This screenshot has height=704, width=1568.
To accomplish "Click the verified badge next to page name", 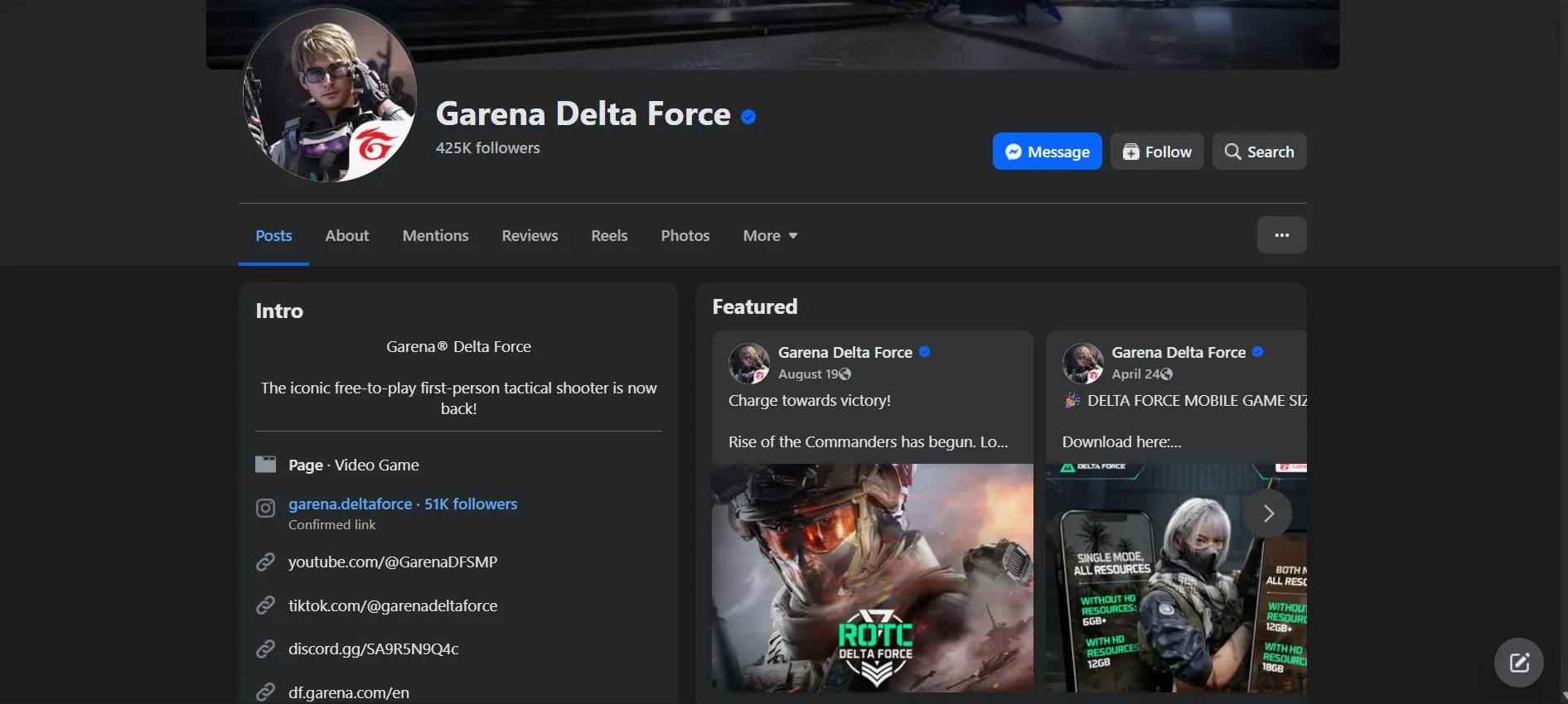I will [748, 117].
